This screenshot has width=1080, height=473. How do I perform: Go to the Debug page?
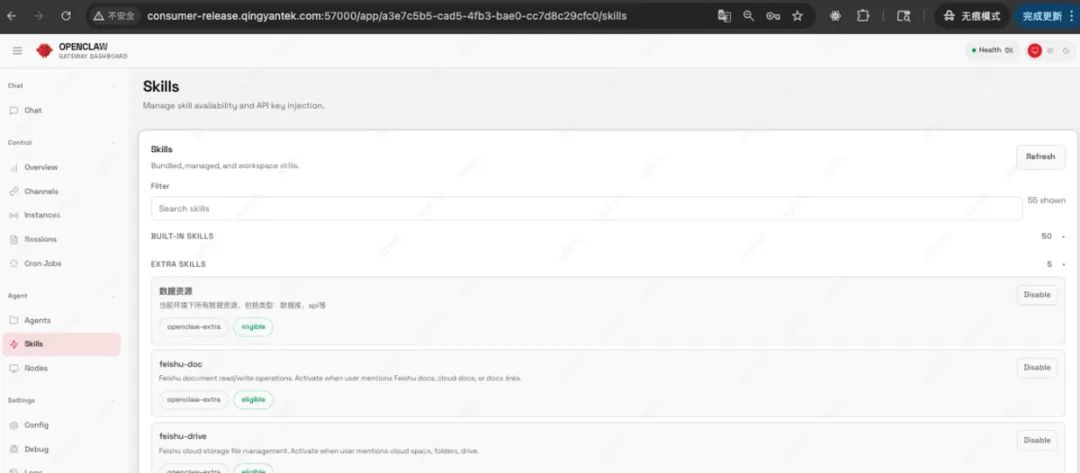(36, 449)
